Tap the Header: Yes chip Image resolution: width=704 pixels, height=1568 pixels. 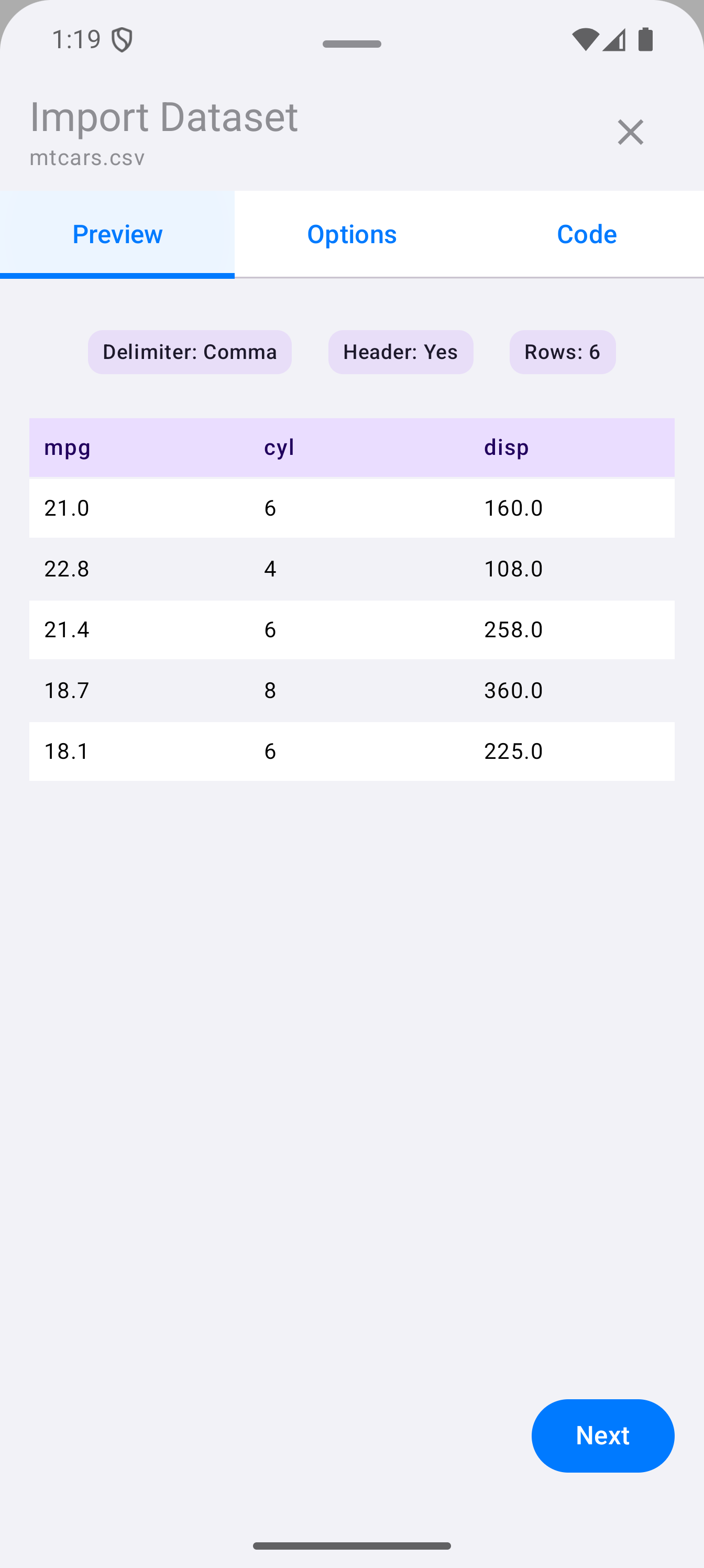click(400, 352)
